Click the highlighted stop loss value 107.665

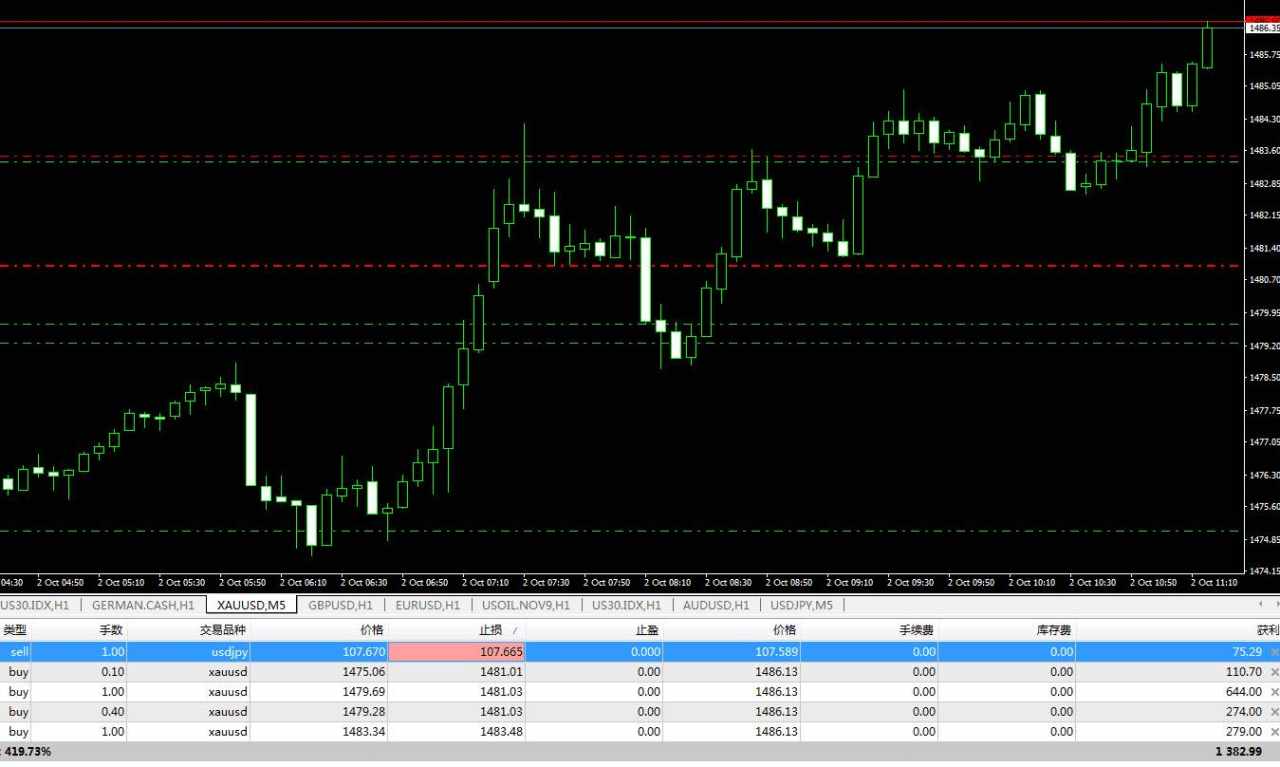tap(456, 652)
